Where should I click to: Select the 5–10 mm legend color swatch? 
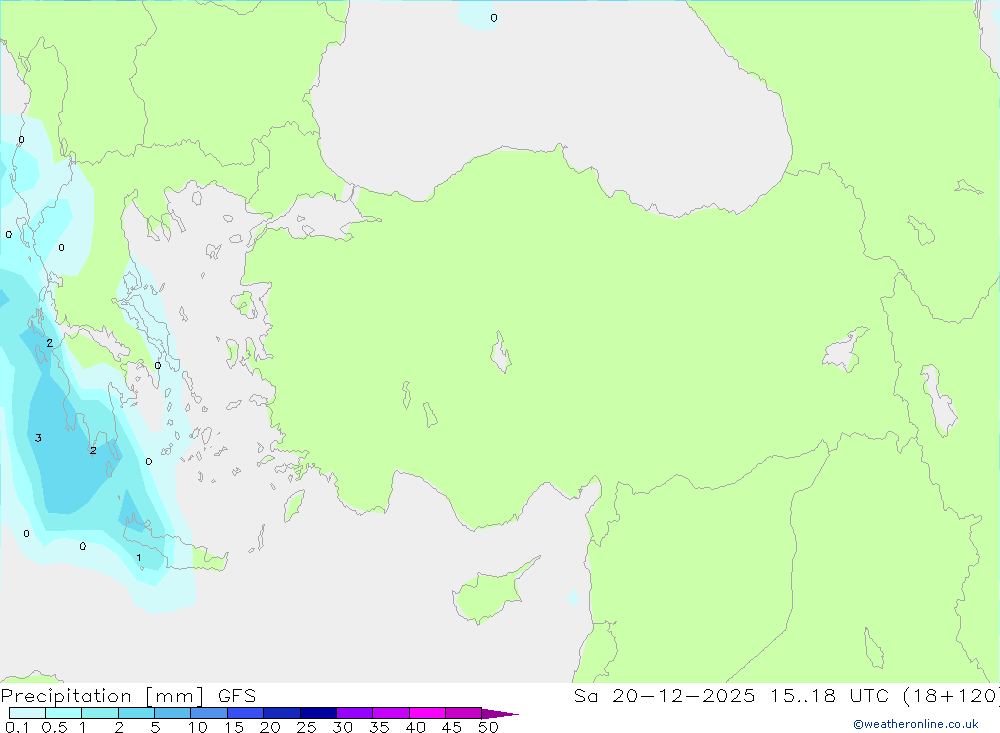point(172,713)
